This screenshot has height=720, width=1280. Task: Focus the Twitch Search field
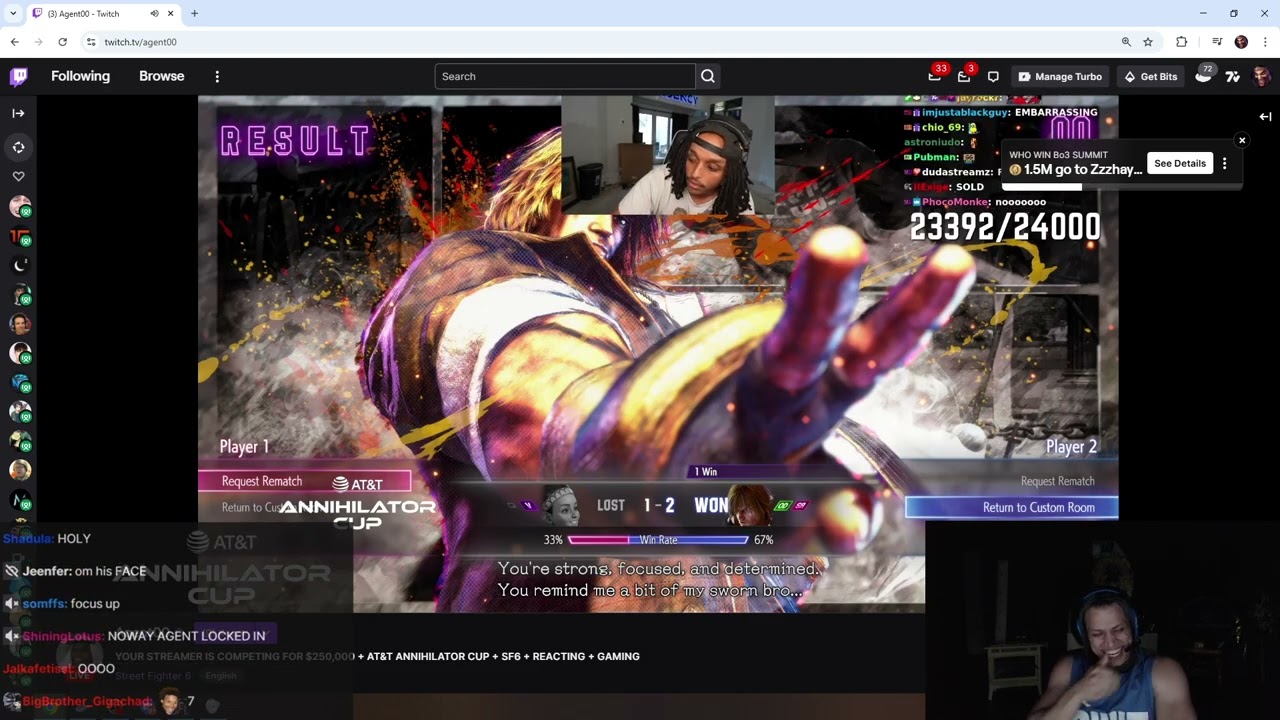coord(565,76)
